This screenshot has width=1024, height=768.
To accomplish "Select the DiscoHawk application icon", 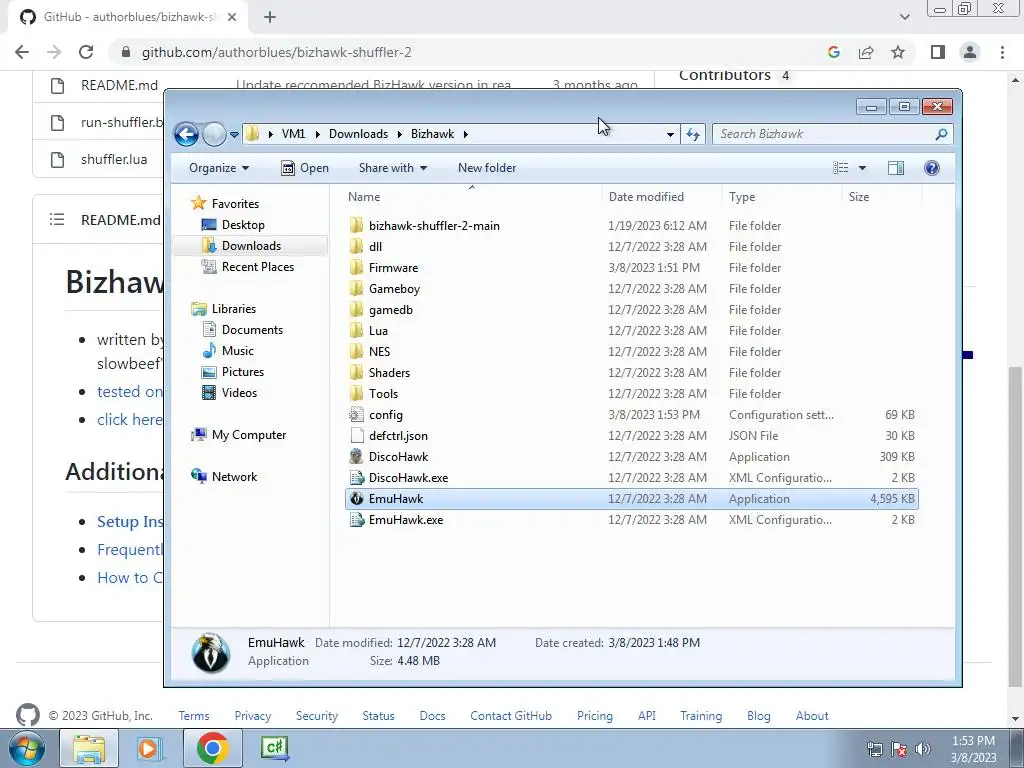I will pyautogui.click(x=357, y=456).
